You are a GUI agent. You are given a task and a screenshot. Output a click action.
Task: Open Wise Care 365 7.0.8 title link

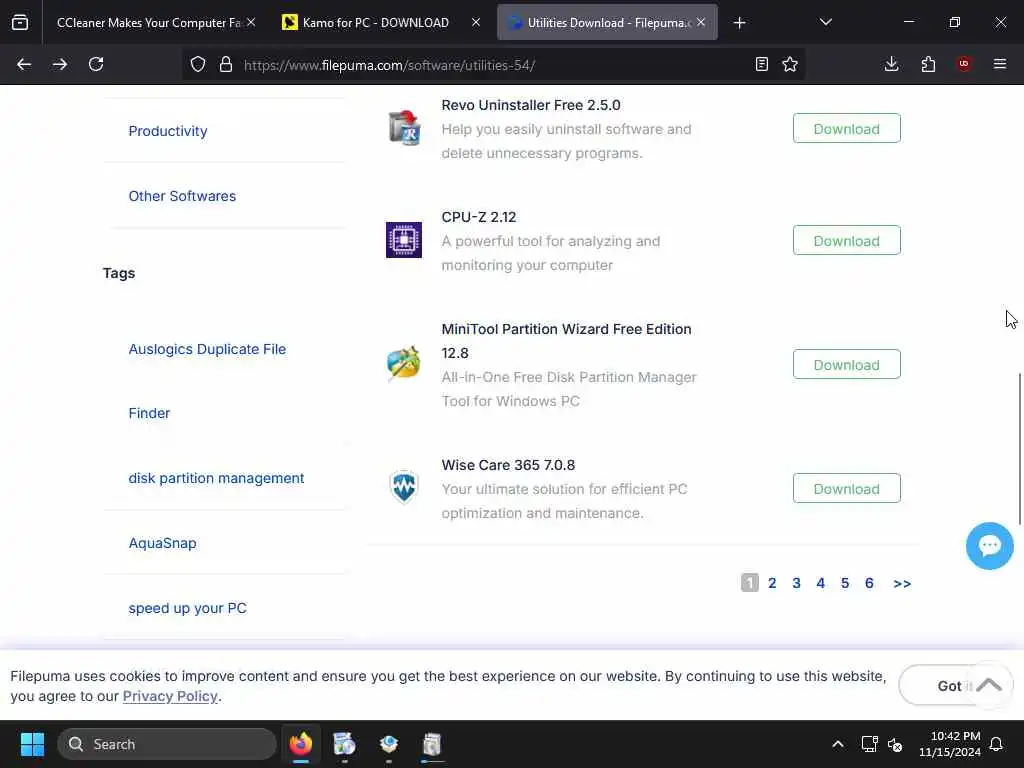[x=508, y=465]
